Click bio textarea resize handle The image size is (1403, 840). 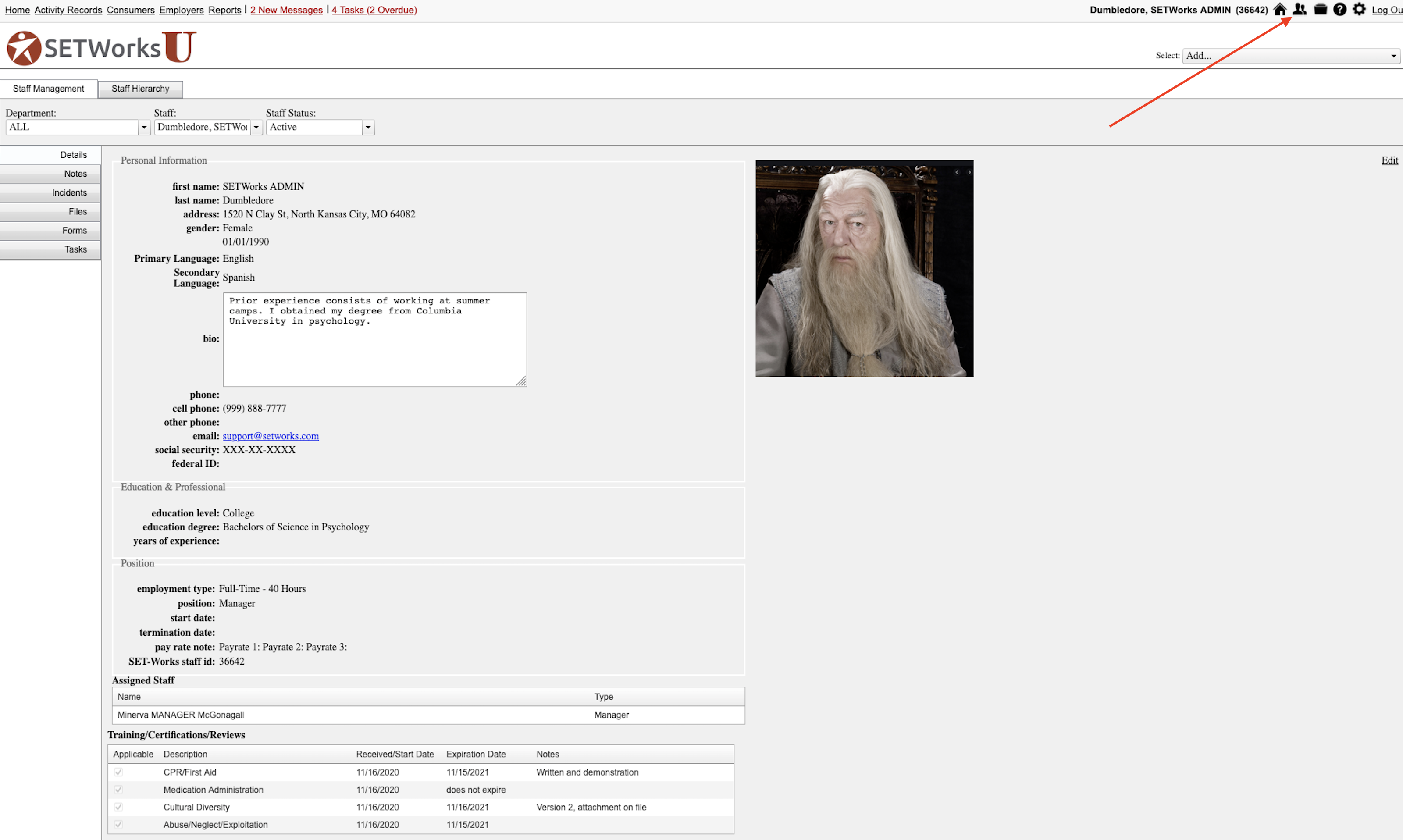click(x=521, y=381)
